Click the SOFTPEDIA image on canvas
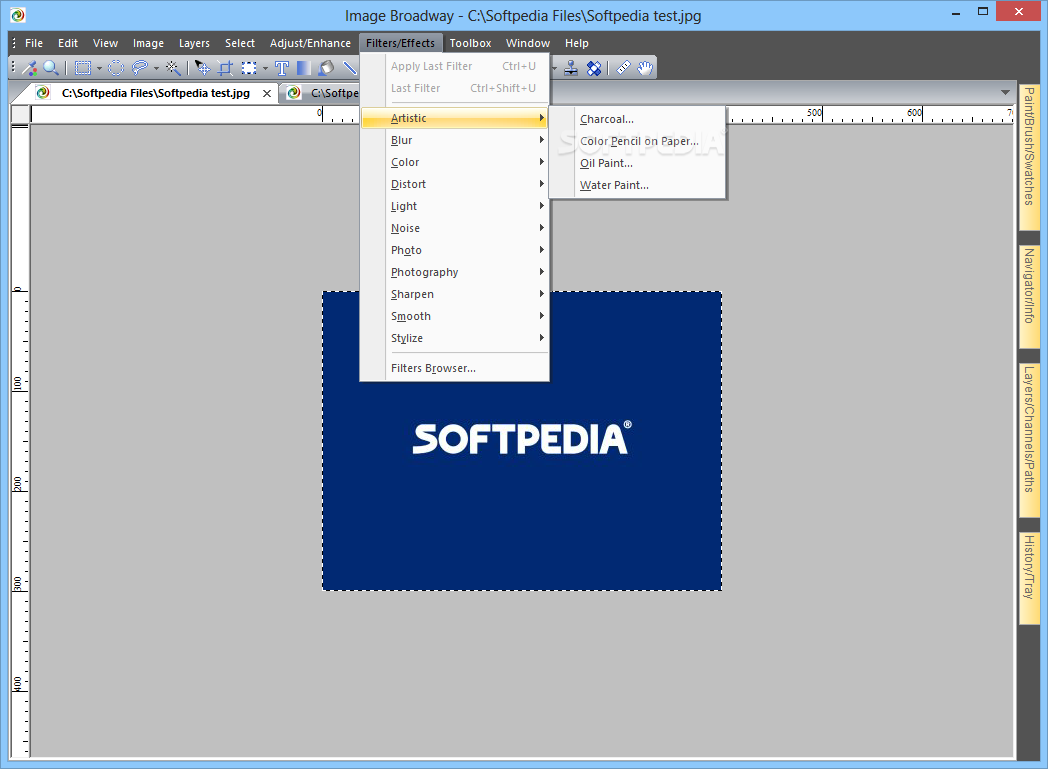This screenshot has width=1048, height=769. click(x=521, y=441)
